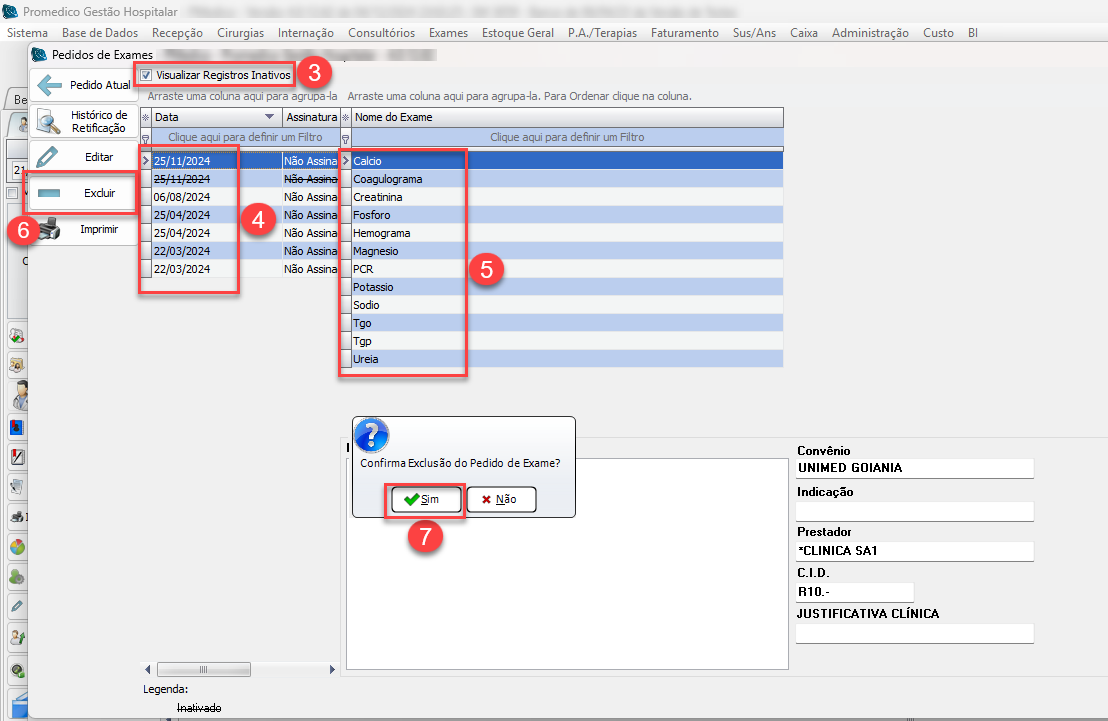Open the filter funnel beside the Data filter row

click(146, 138)
